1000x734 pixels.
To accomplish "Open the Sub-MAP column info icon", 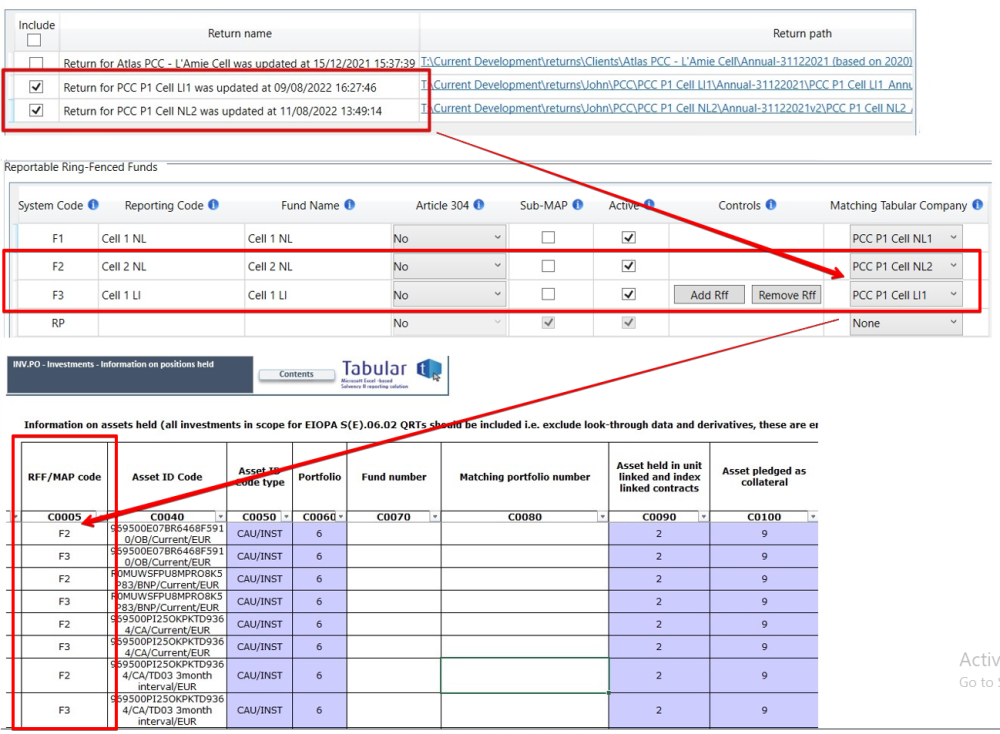I will click(x=579, y=204).
